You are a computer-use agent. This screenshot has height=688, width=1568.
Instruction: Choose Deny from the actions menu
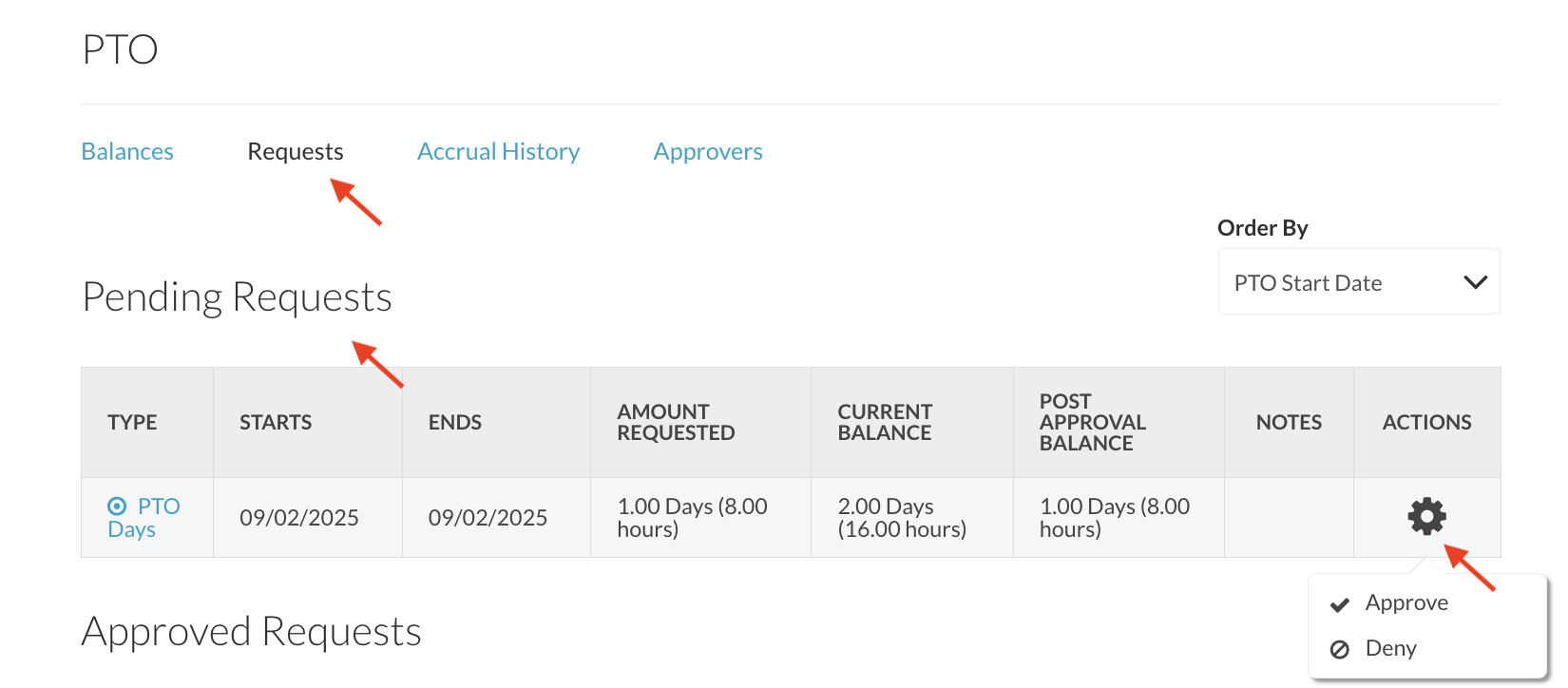(x=1390, y=649)
